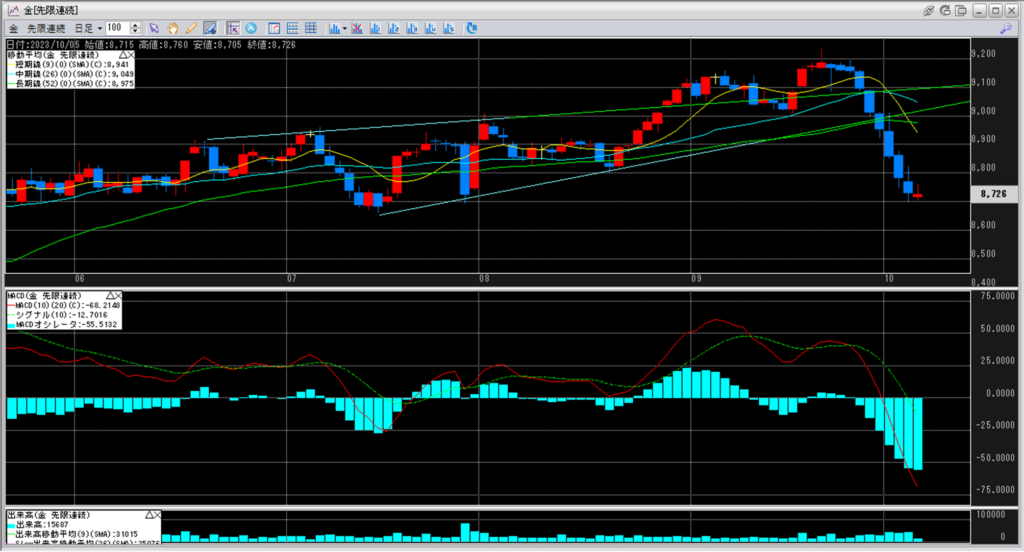Expand the chart type dropdown arrow
Viewport: 1024px width, 552px height.
[341, 28]
